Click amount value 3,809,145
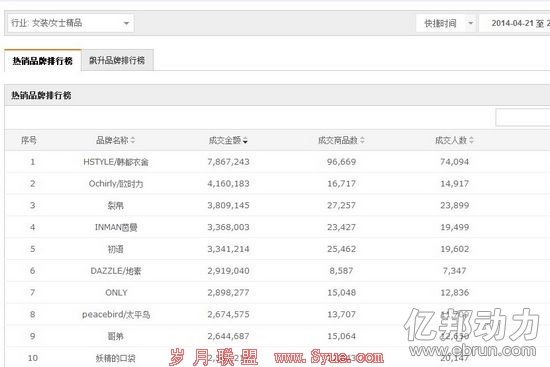550x367 pixels. pyautogui.click(x=228, y=205)
